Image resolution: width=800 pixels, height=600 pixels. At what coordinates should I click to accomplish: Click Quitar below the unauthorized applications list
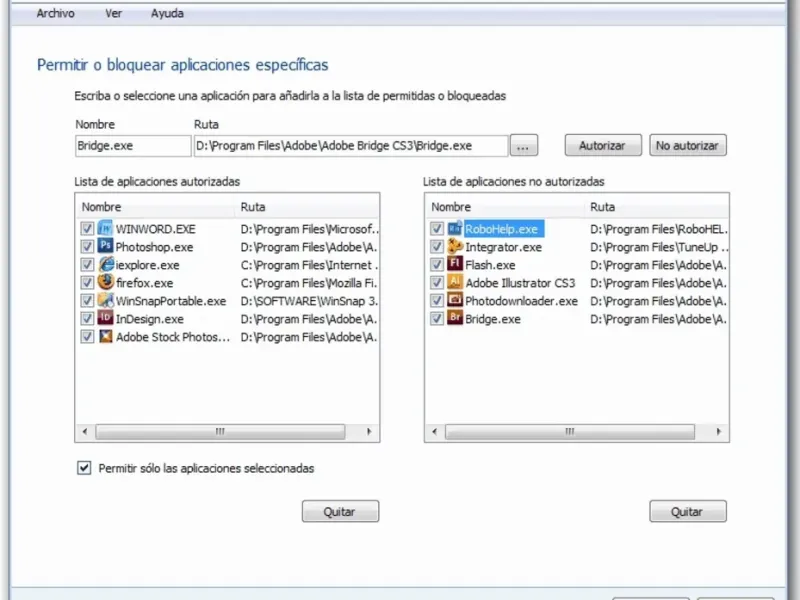(688, 511)
